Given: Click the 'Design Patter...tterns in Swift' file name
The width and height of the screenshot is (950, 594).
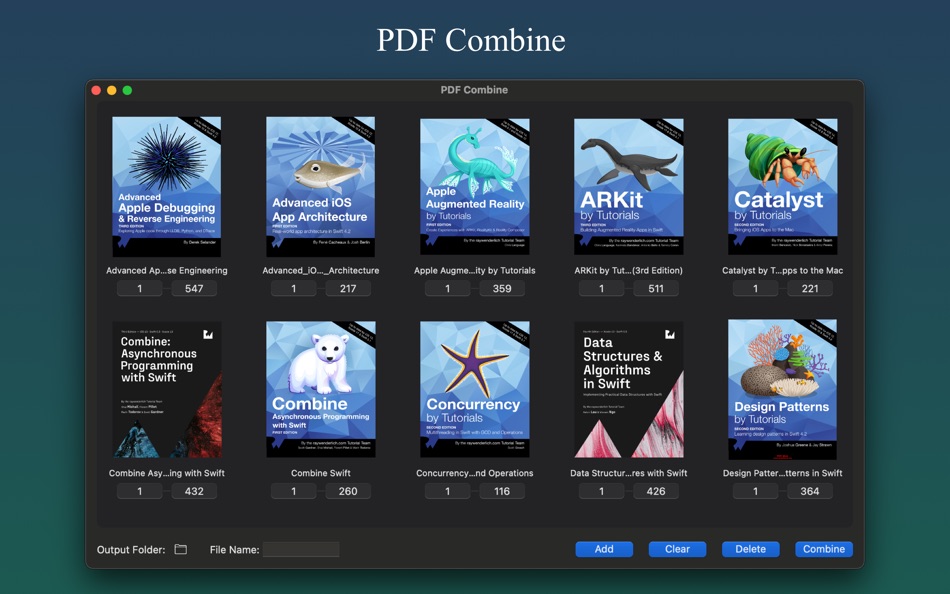Looking at the screenshot, I should [782, 473].
